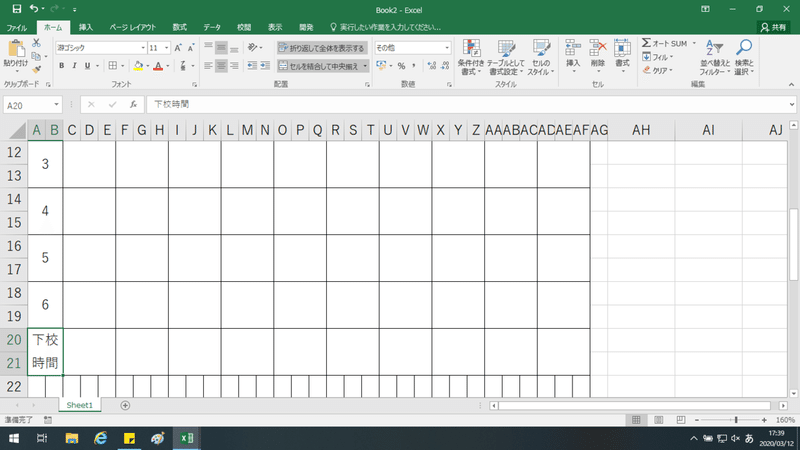The image size is (800, 450).
Task: Align text left
Action: 208,66
